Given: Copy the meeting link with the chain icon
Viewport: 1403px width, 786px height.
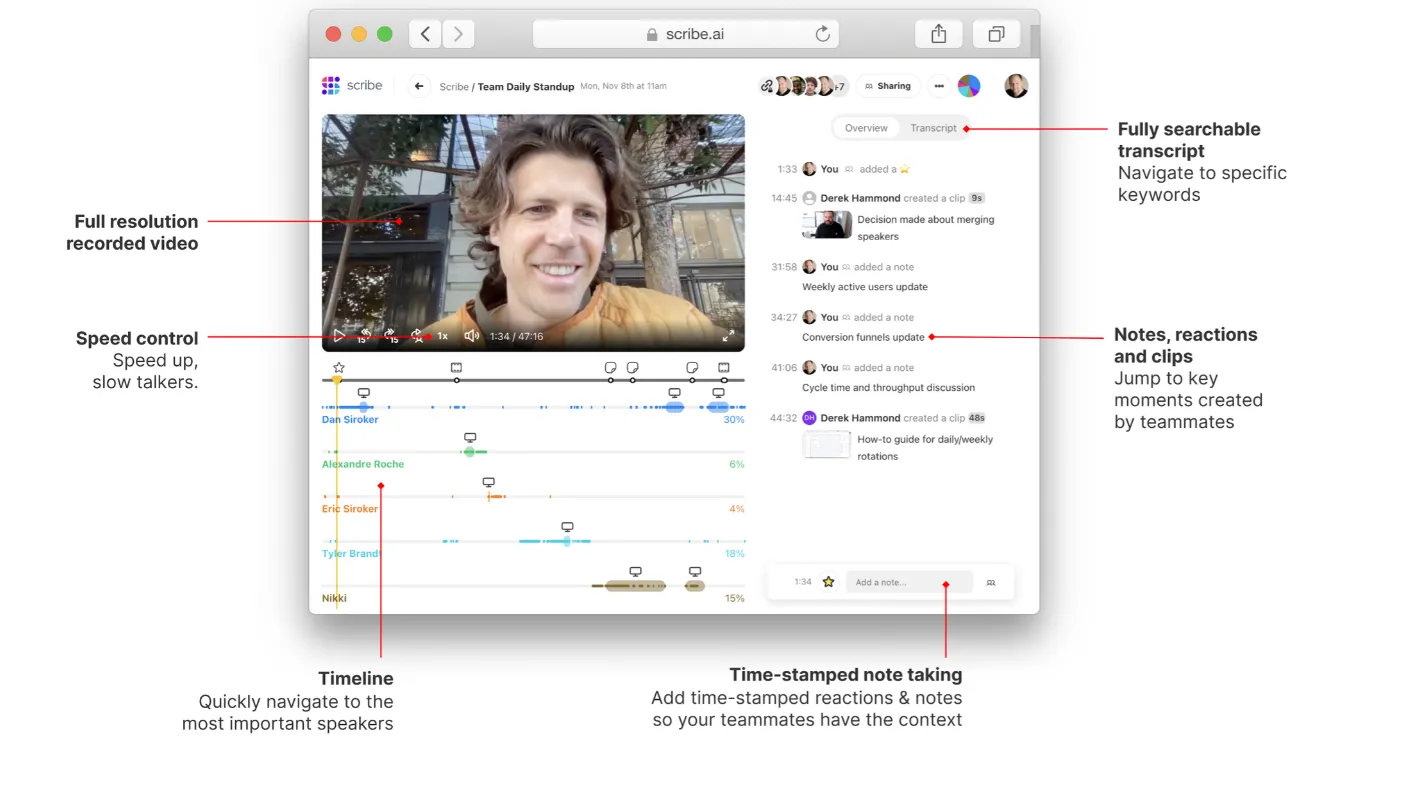Looking at the screenshot, I should [x=767, y=86].
